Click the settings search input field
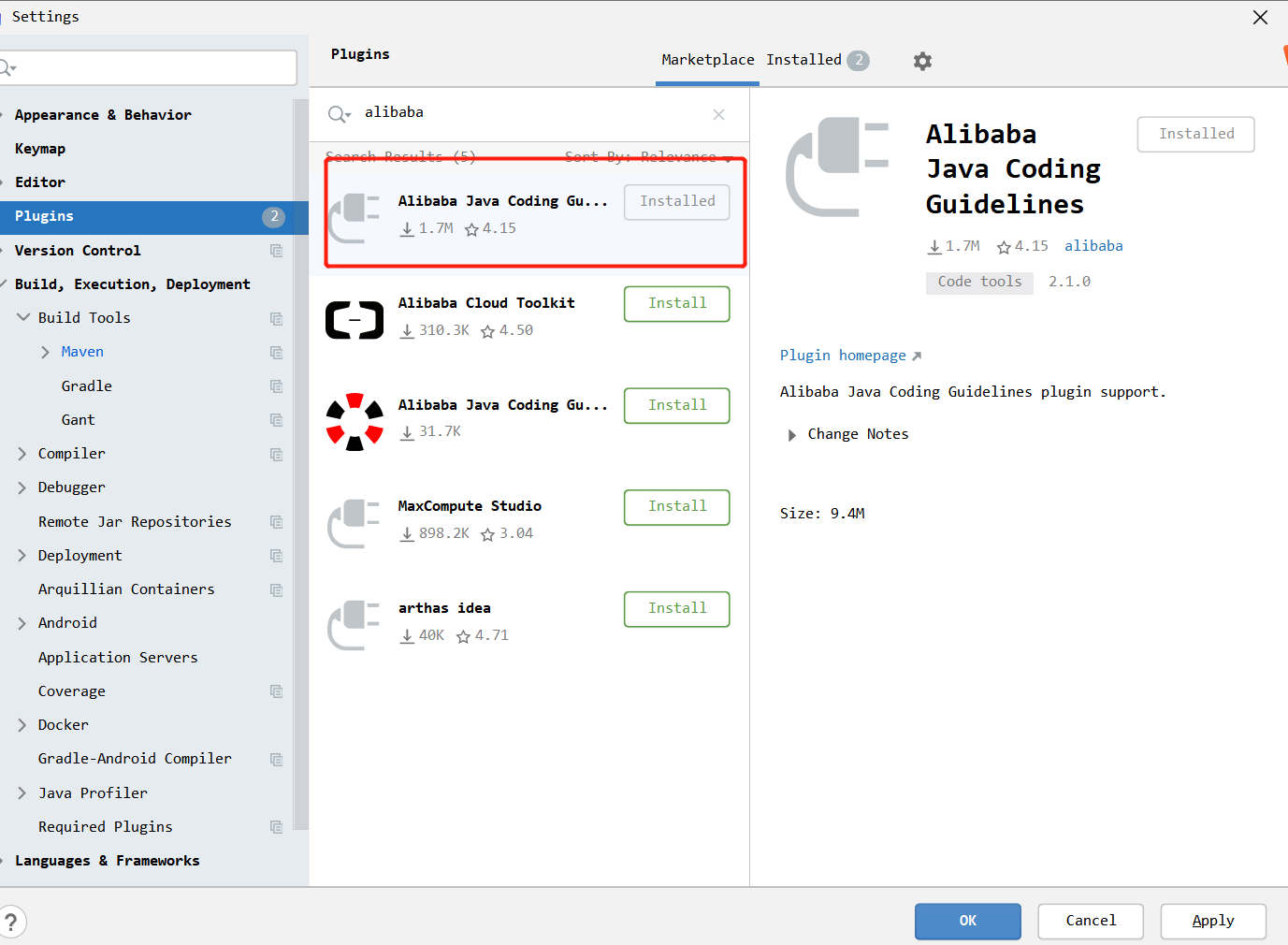The image size is (1288, 945). [x=150, y=67]
